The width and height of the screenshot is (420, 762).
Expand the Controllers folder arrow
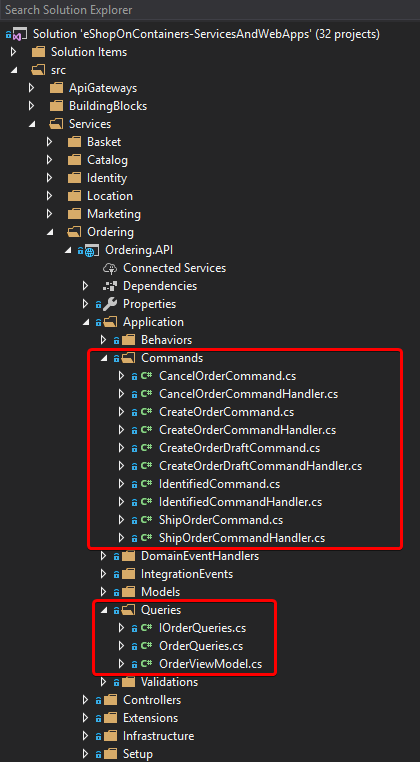tap(85, 700)
